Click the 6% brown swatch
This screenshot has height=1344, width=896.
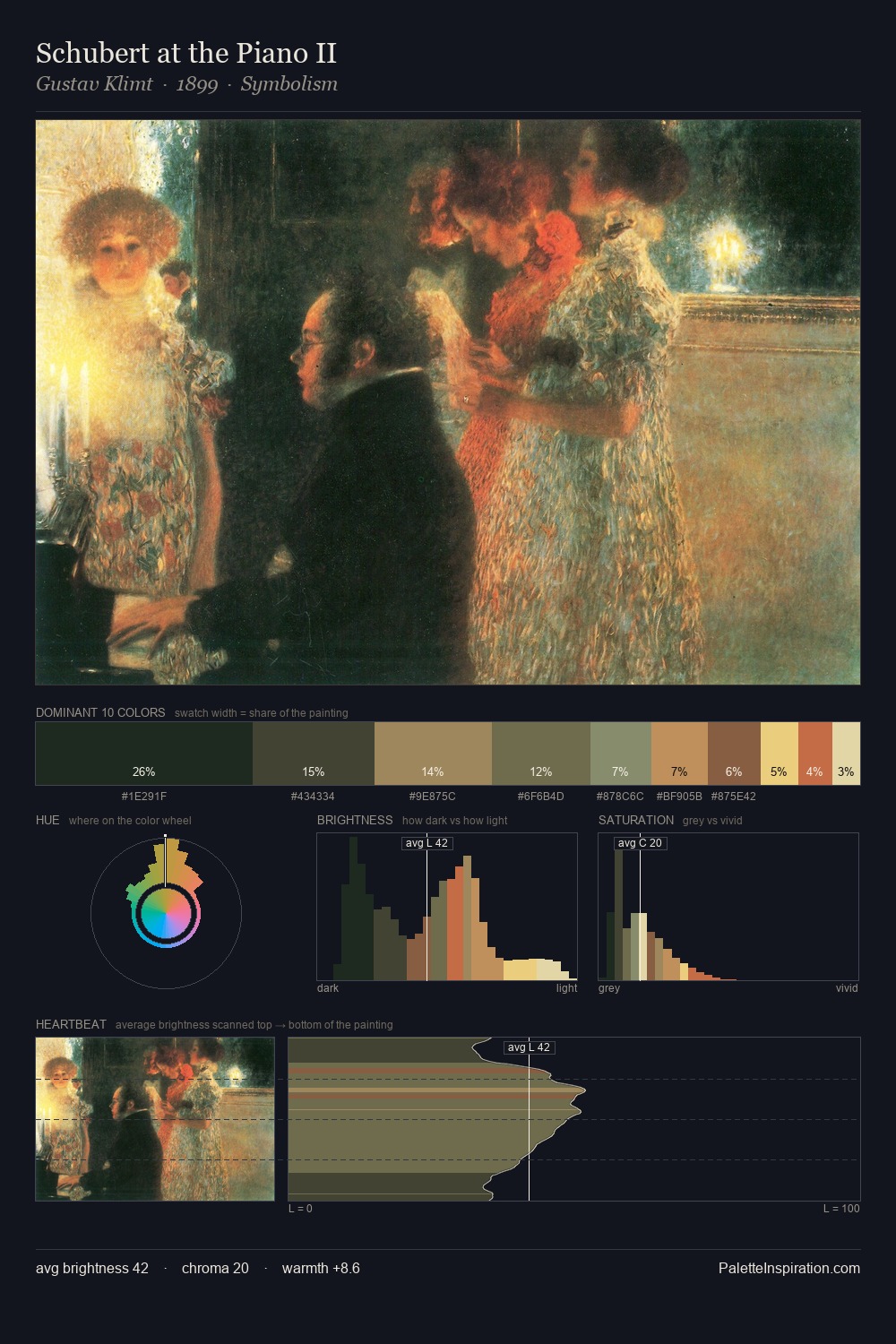(x=734, y=754)
